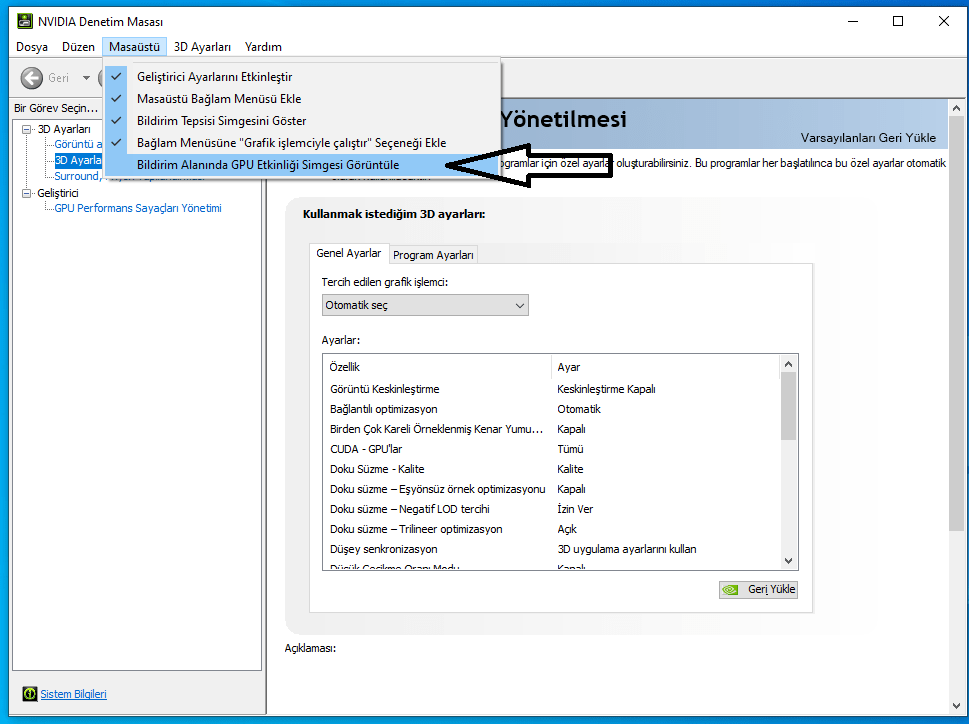Image resolution: width=969 pixels, height=724 pixels.
Task: Click the Geri Yükle button
Action: click(758, 589)
